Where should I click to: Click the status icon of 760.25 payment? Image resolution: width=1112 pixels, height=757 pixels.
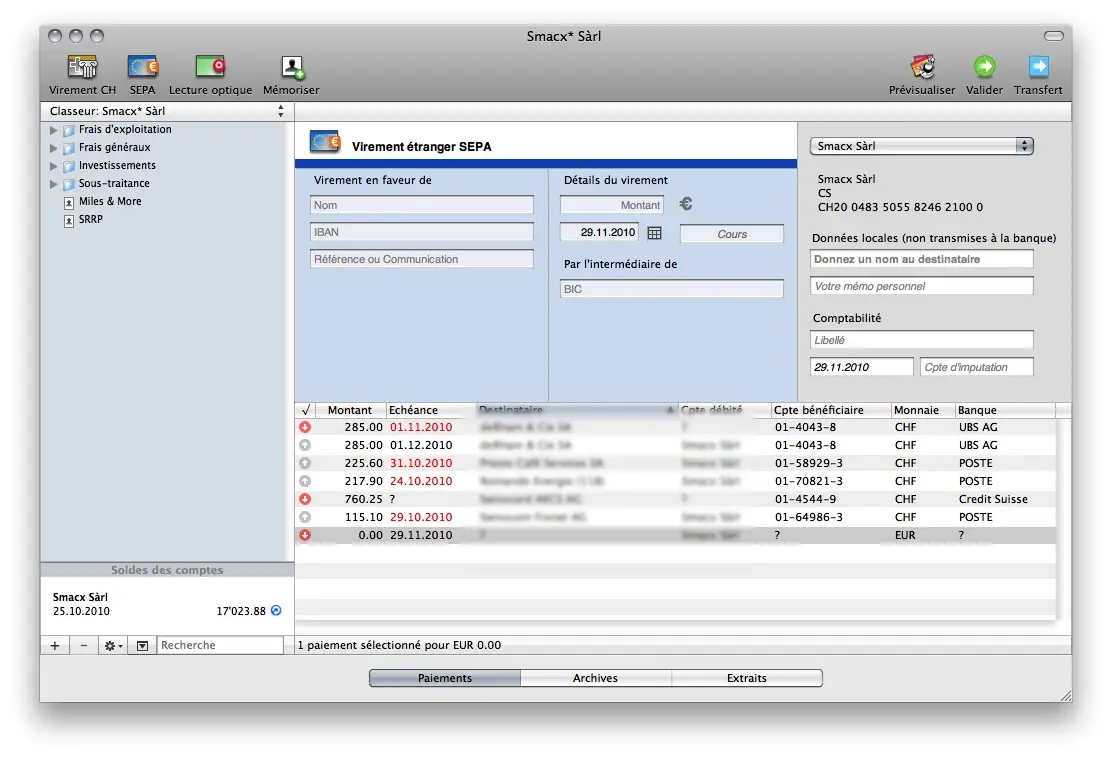[305, 499]
